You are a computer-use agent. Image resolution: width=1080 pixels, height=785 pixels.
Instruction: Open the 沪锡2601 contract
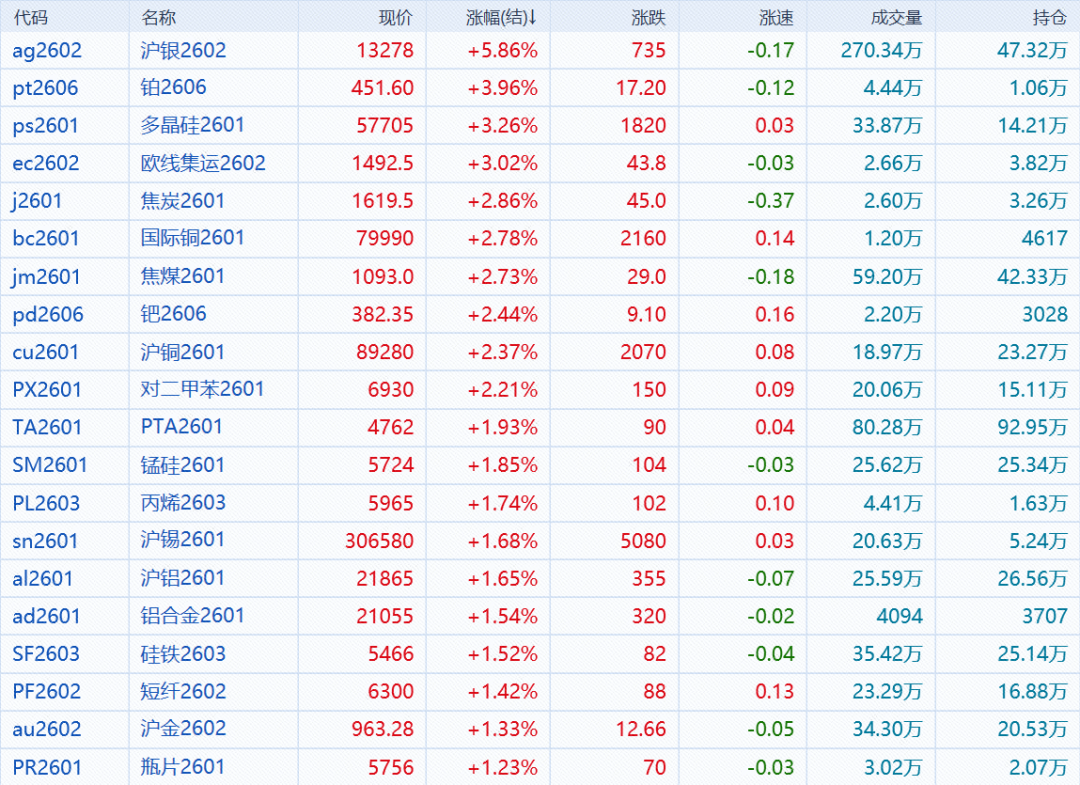point(183,540)
